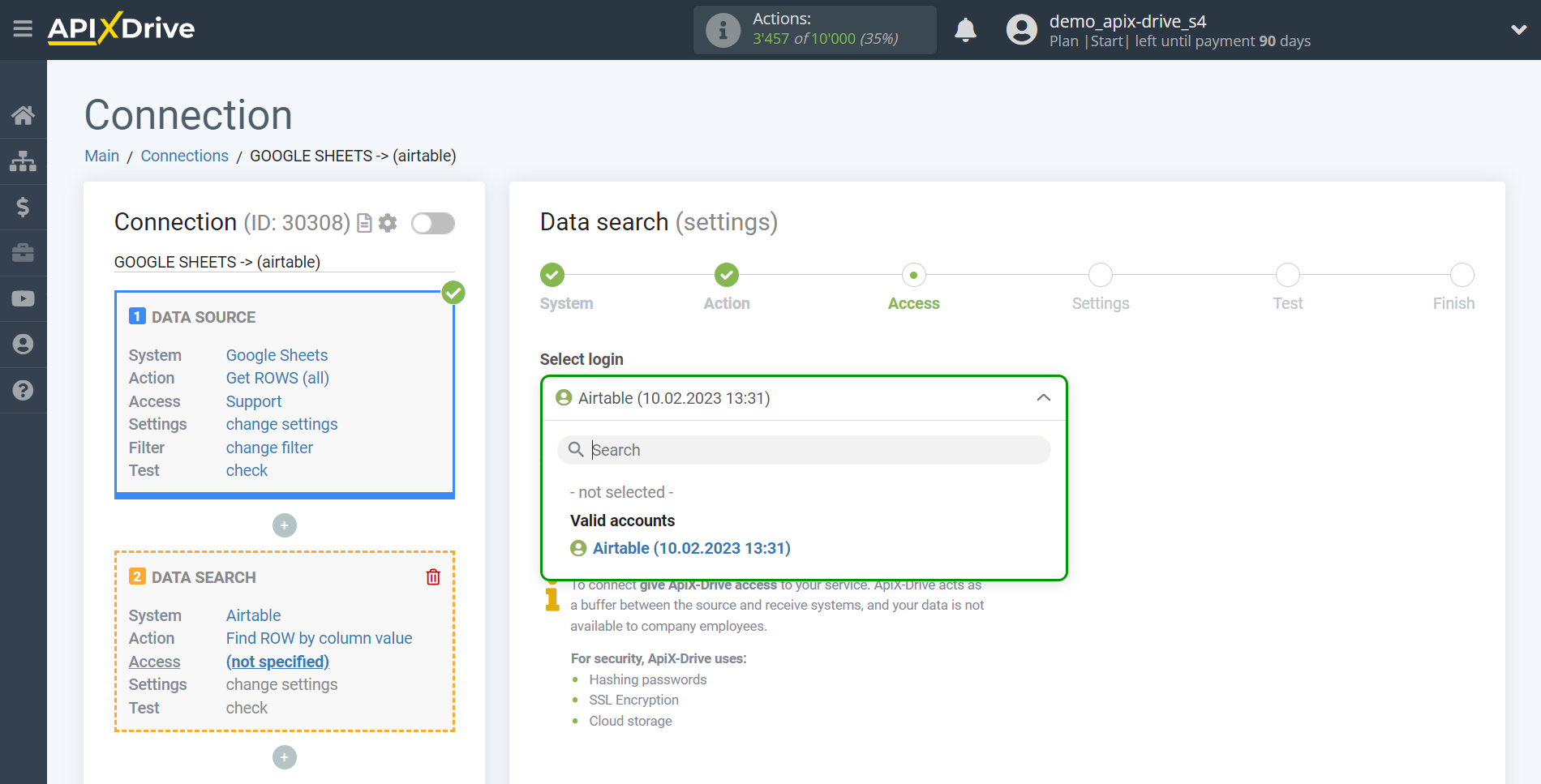
Task: Go to Home in sidebar
Action: point(23,115)
